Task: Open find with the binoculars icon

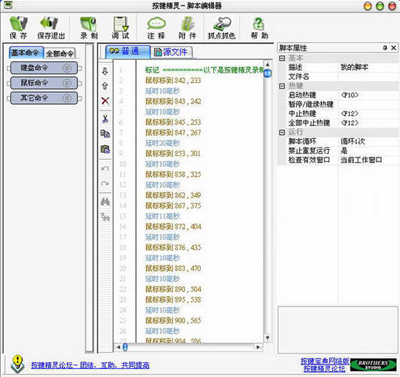Action: click(x=105, y=202)
